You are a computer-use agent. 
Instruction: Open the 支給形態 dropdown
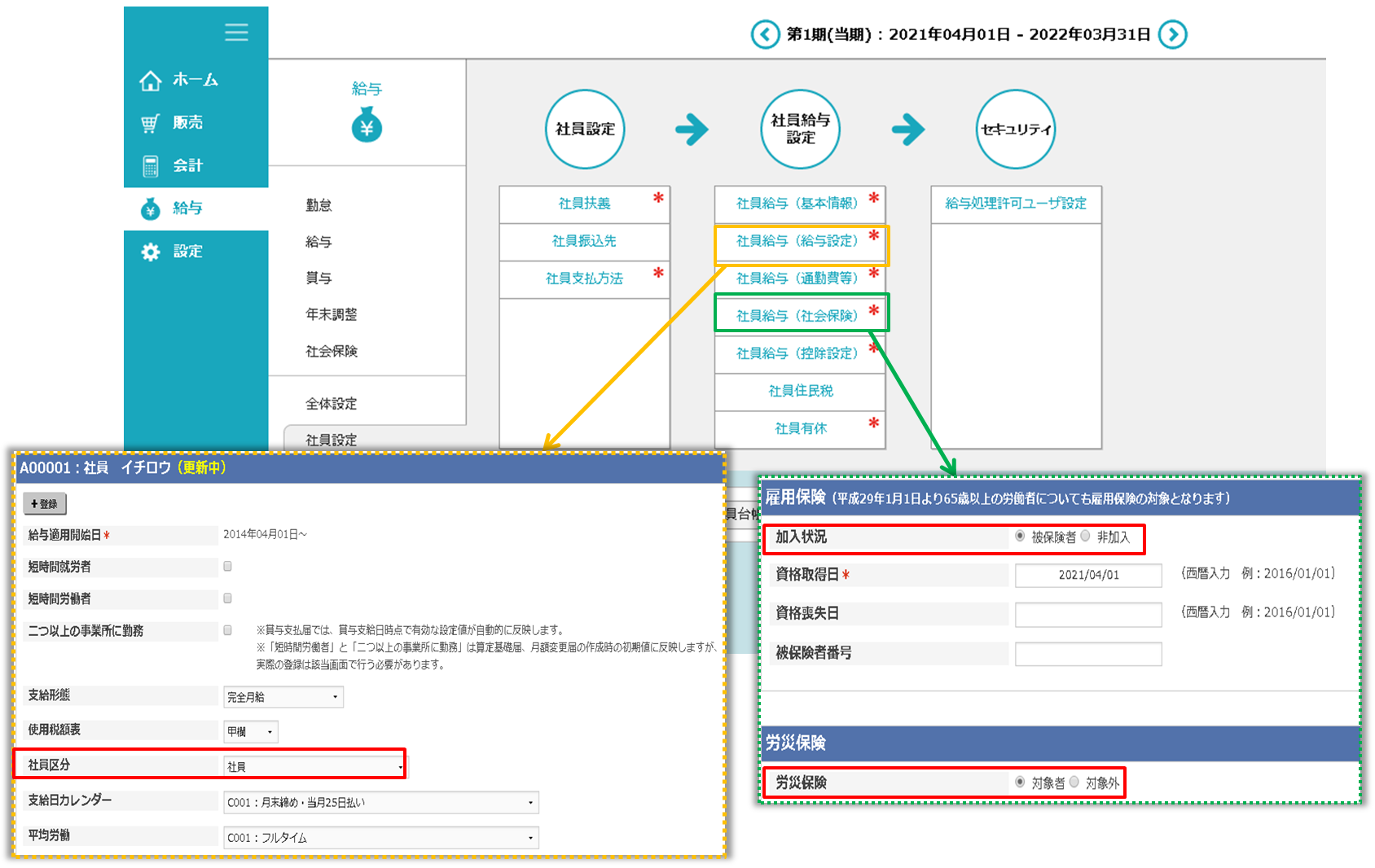283,697
